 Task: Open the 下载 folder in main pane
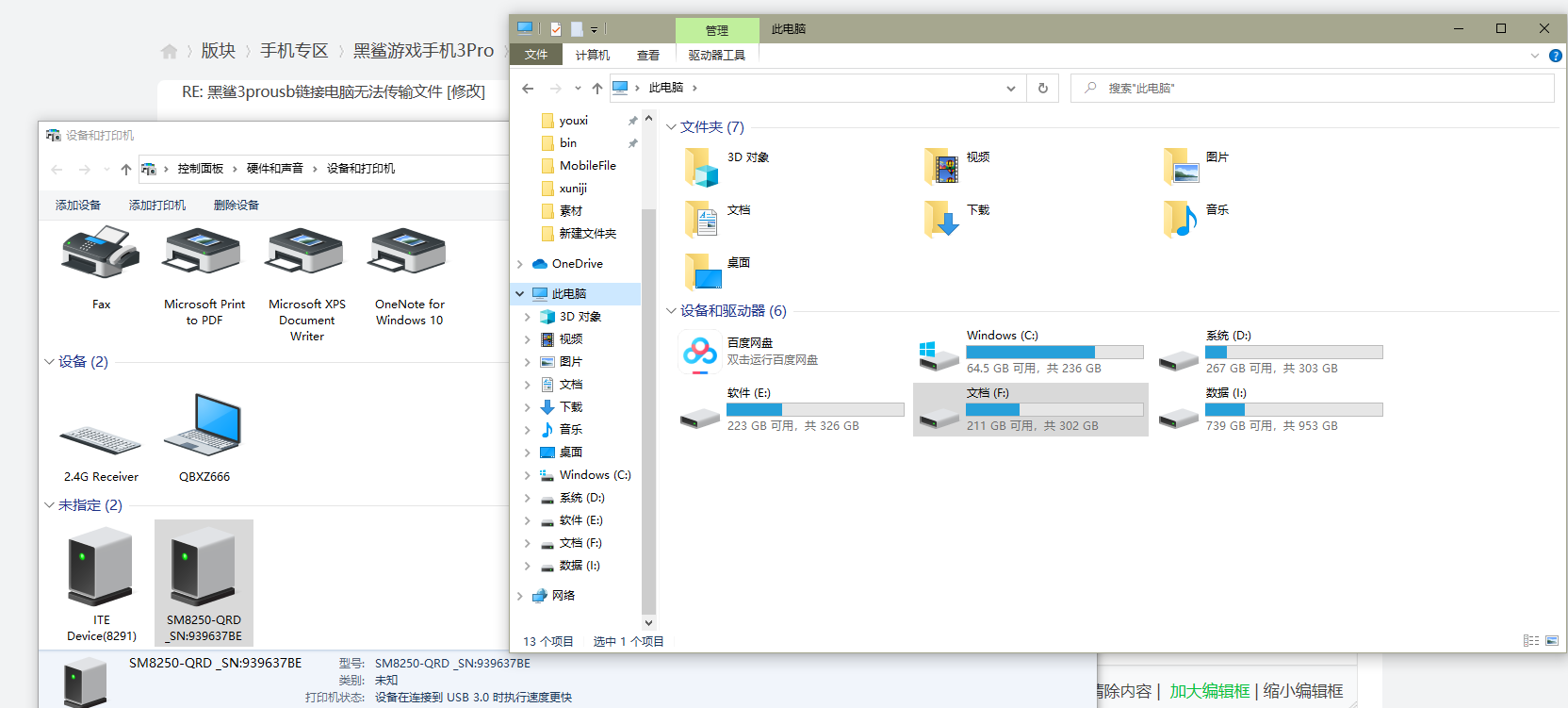(957, 220)
